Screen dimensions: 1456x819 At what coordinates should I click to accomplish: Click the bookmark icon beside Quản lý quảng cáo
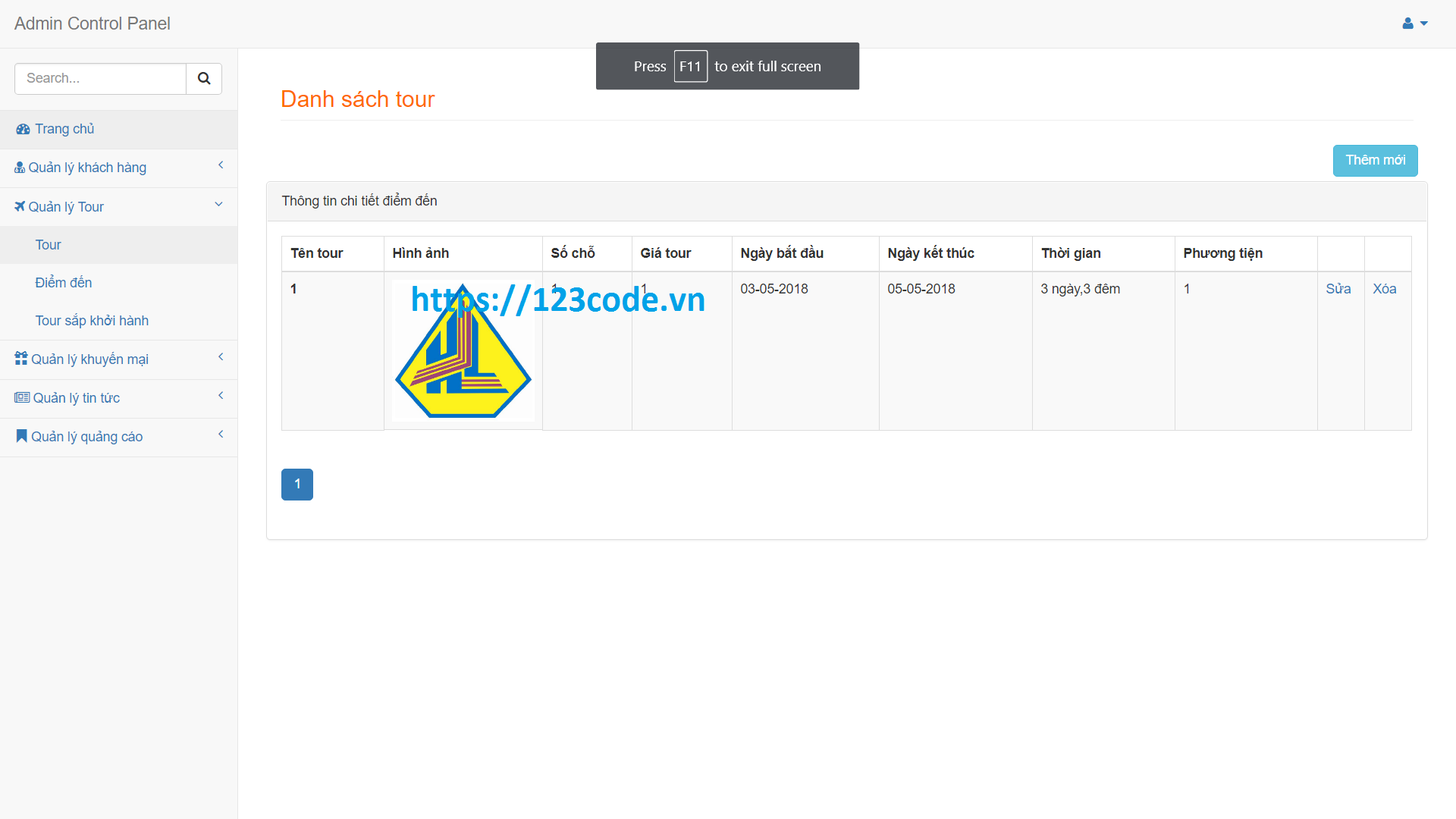tap(20, 435)
